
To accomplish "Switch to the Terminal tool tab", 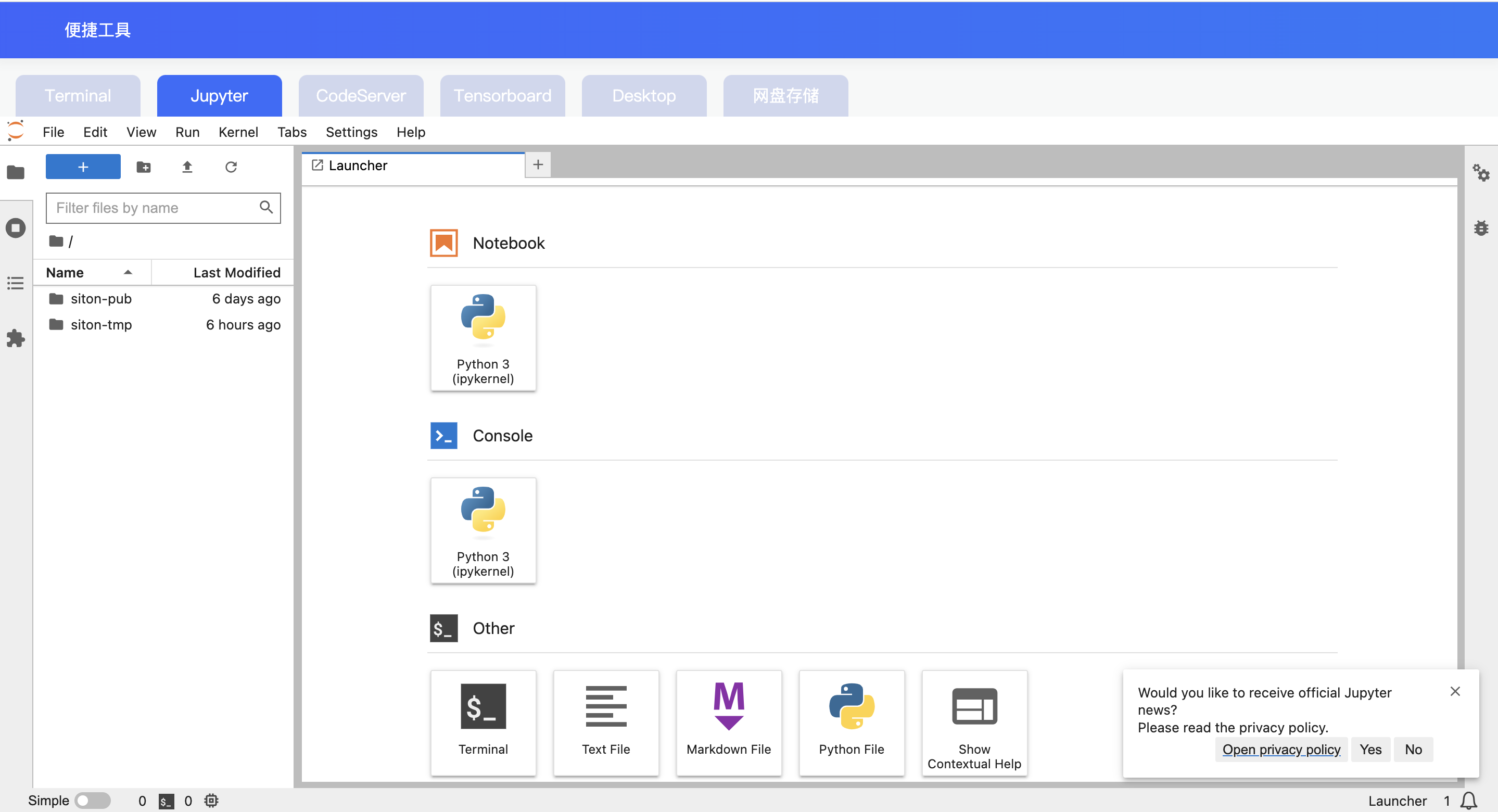I will click(x=78, y=96).
